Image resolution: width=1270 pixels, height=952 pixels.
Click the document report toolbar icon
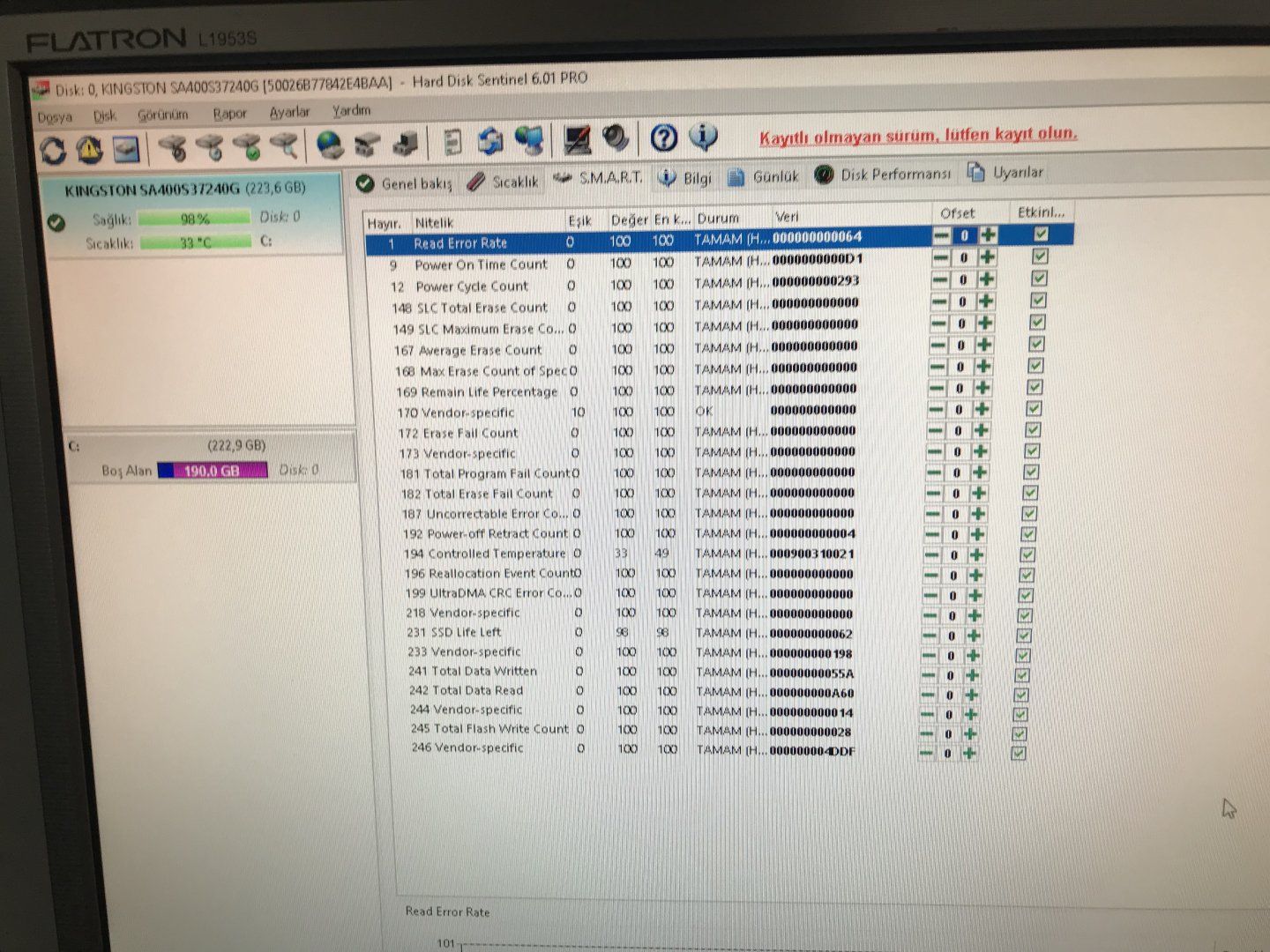click(x=452, y=141)
